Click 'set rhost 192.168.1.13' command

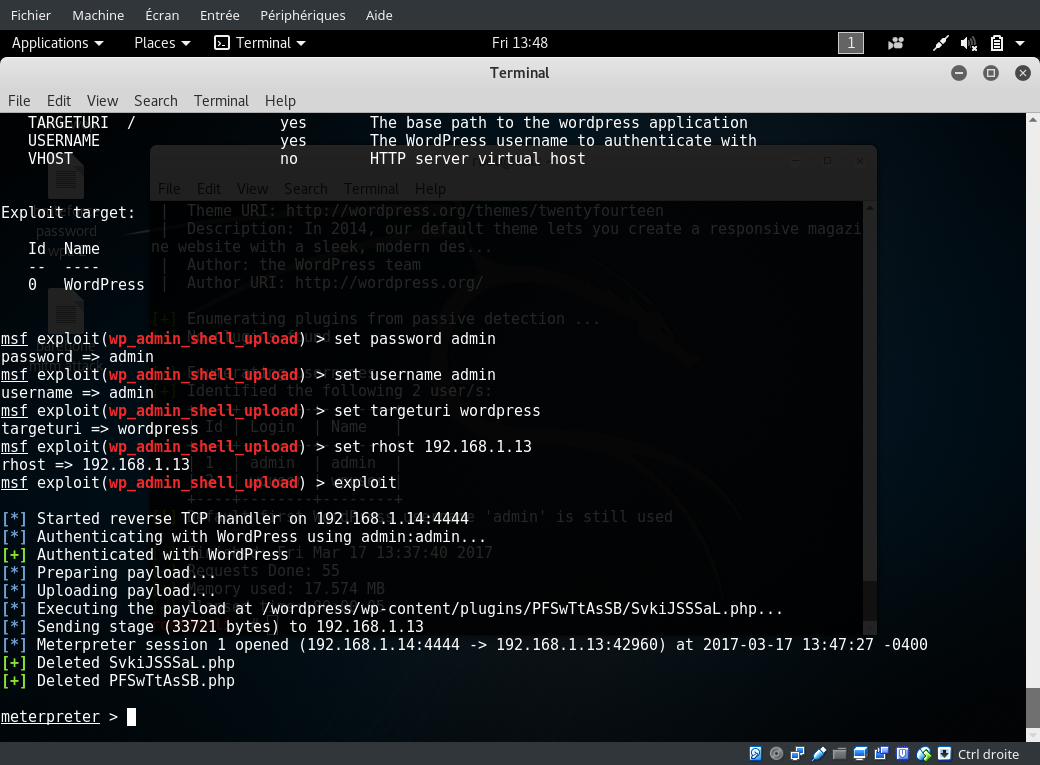(432, 447)
